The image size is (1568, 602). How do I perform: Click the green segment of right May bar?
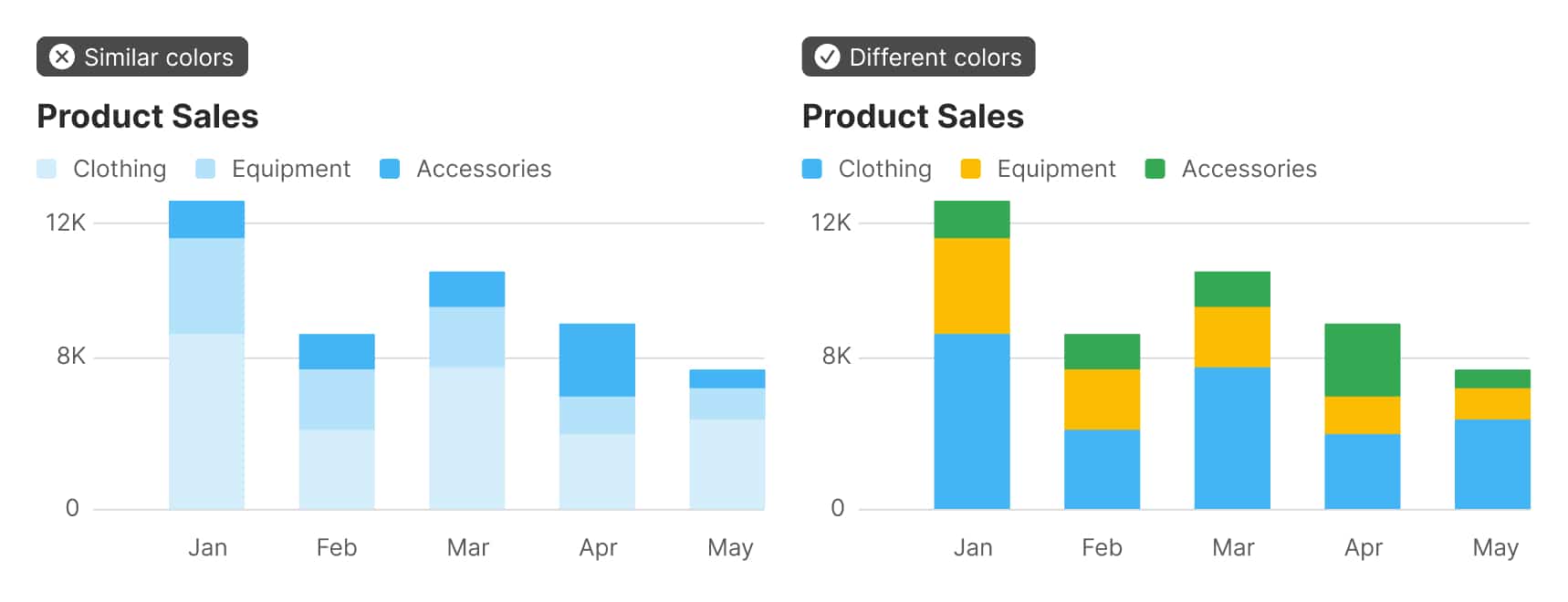pyautogui.click(x=1492, y=379)
